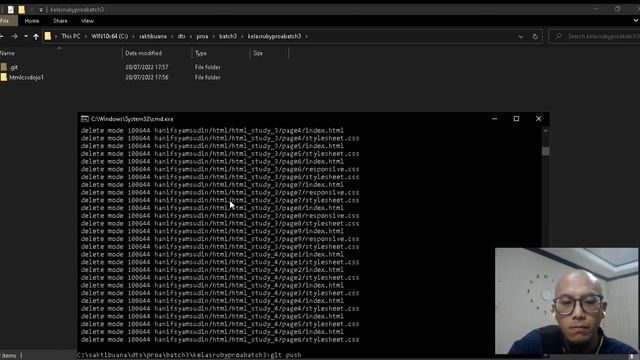Click quick access toolbar dropdown arrow
Viewport: 640px width, 360px height.
click(41, 9)
